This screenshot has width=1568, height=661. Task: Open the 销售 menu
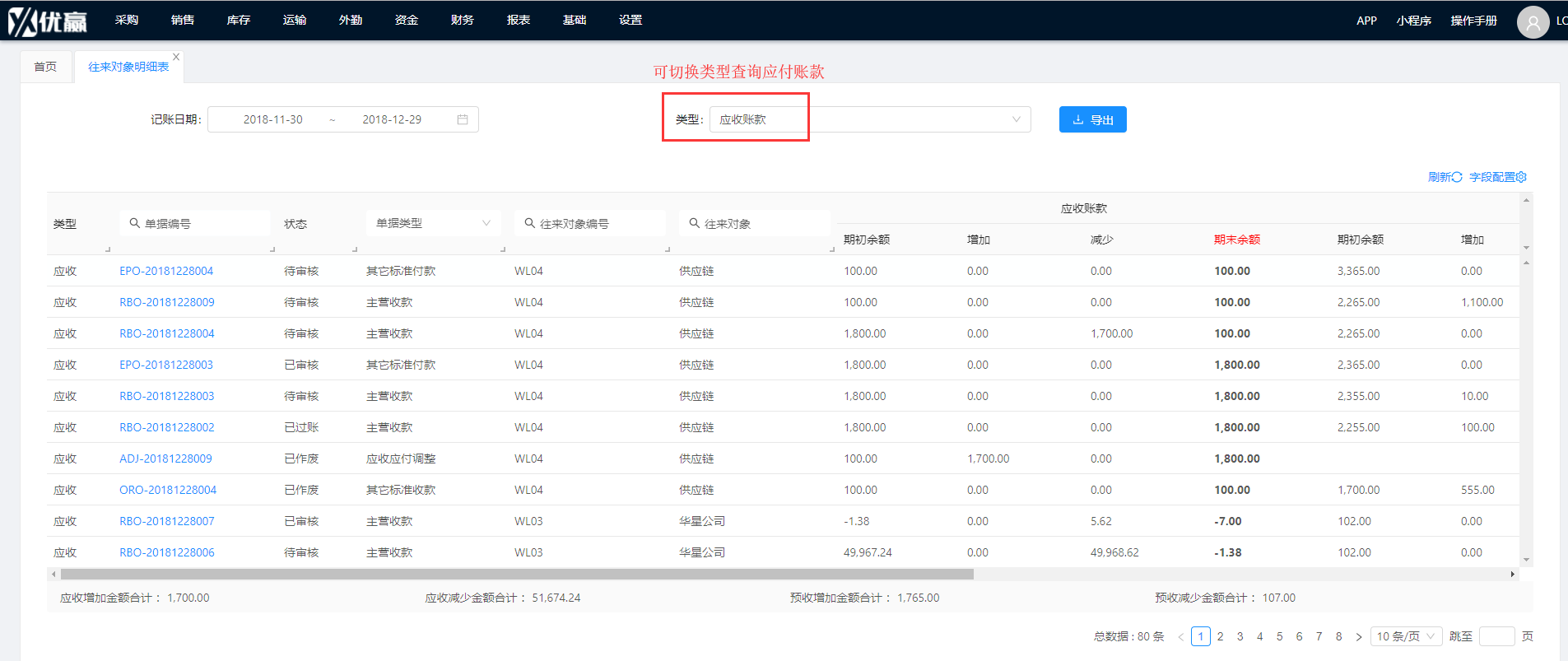point(183,20)
